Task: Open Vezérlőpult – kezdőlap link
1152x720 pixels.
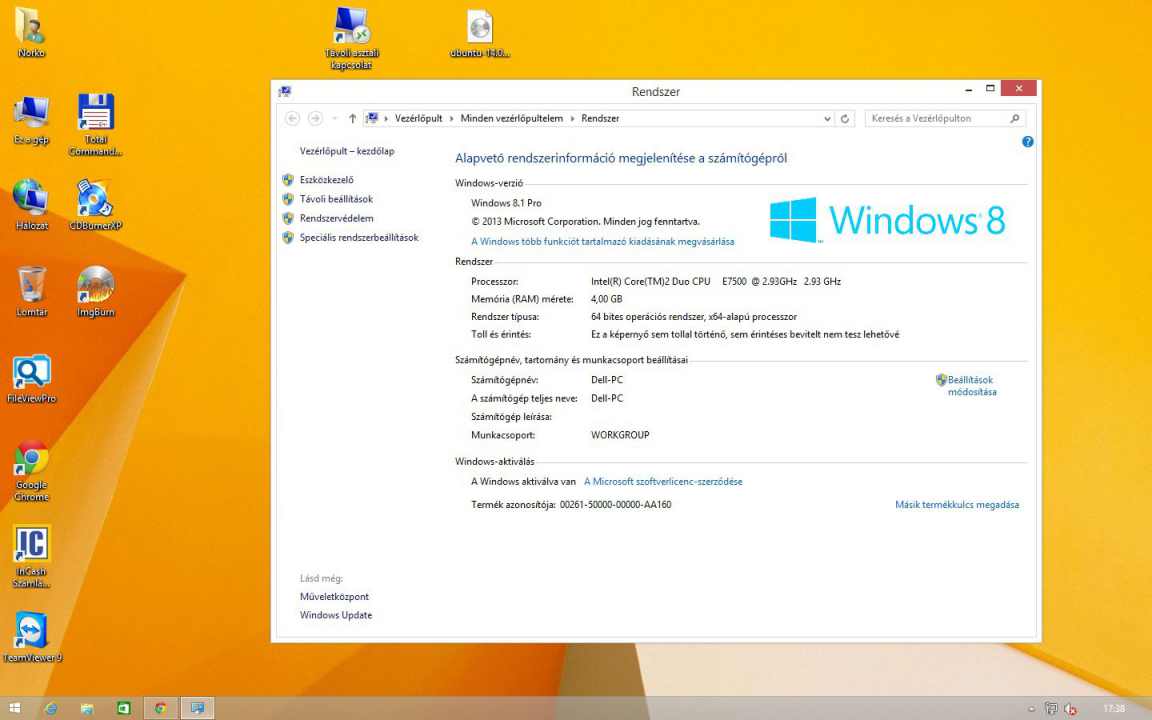Action: pyautogui.click(x=347, y=151)
